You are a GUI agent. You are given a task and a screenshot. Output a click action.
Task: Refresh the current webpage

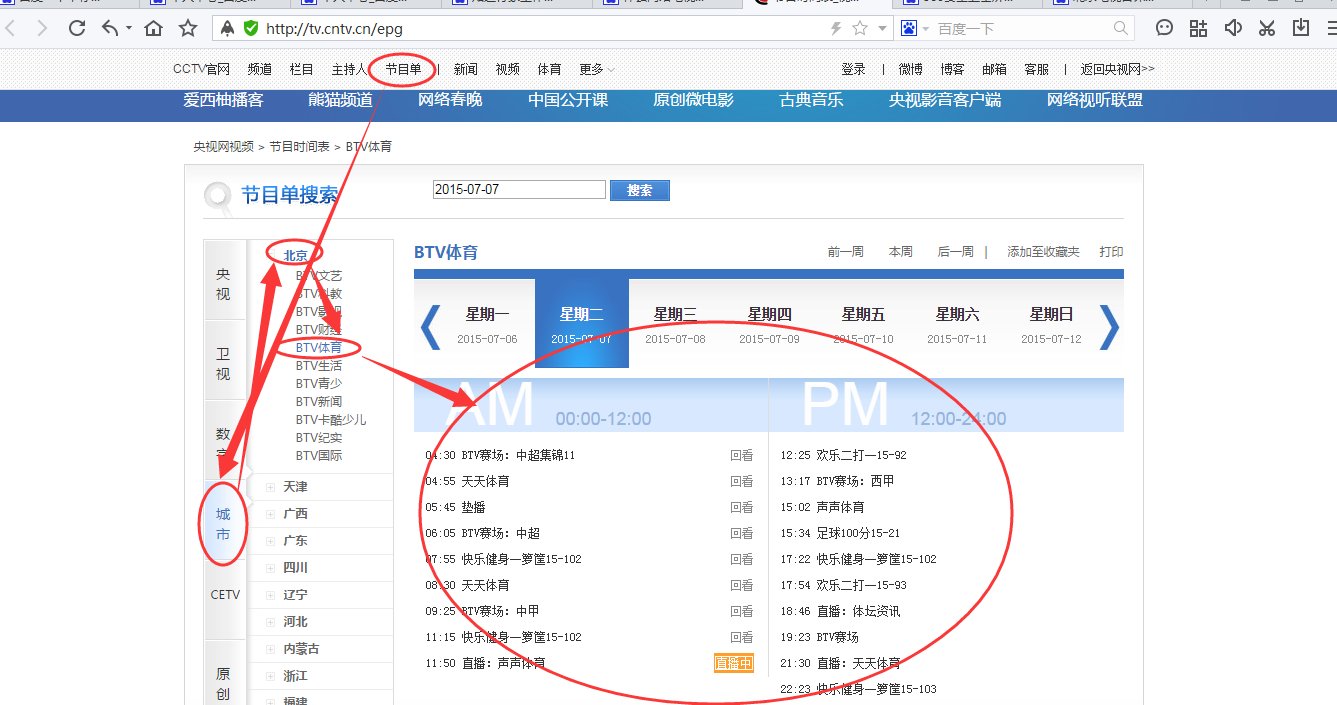pyautogui.click(x=77, y=28)
